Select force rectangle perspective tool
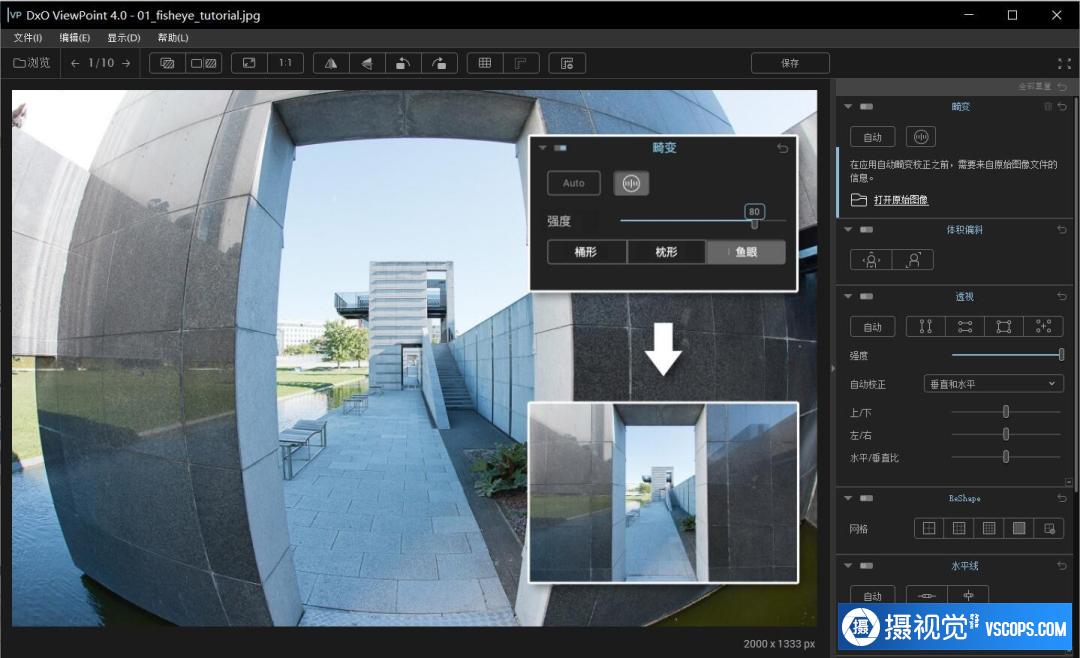The width and height of the screenshot is (1080, 658). (x=1004, y=327)
